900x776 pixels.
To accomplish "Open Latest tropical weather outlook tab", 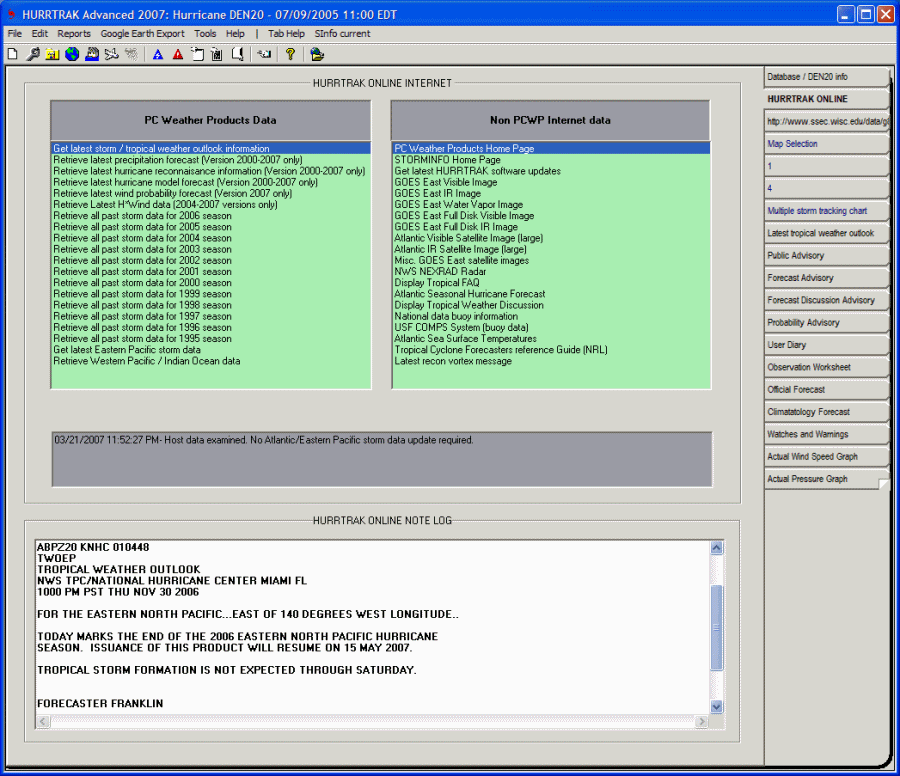I will (826, 234).
